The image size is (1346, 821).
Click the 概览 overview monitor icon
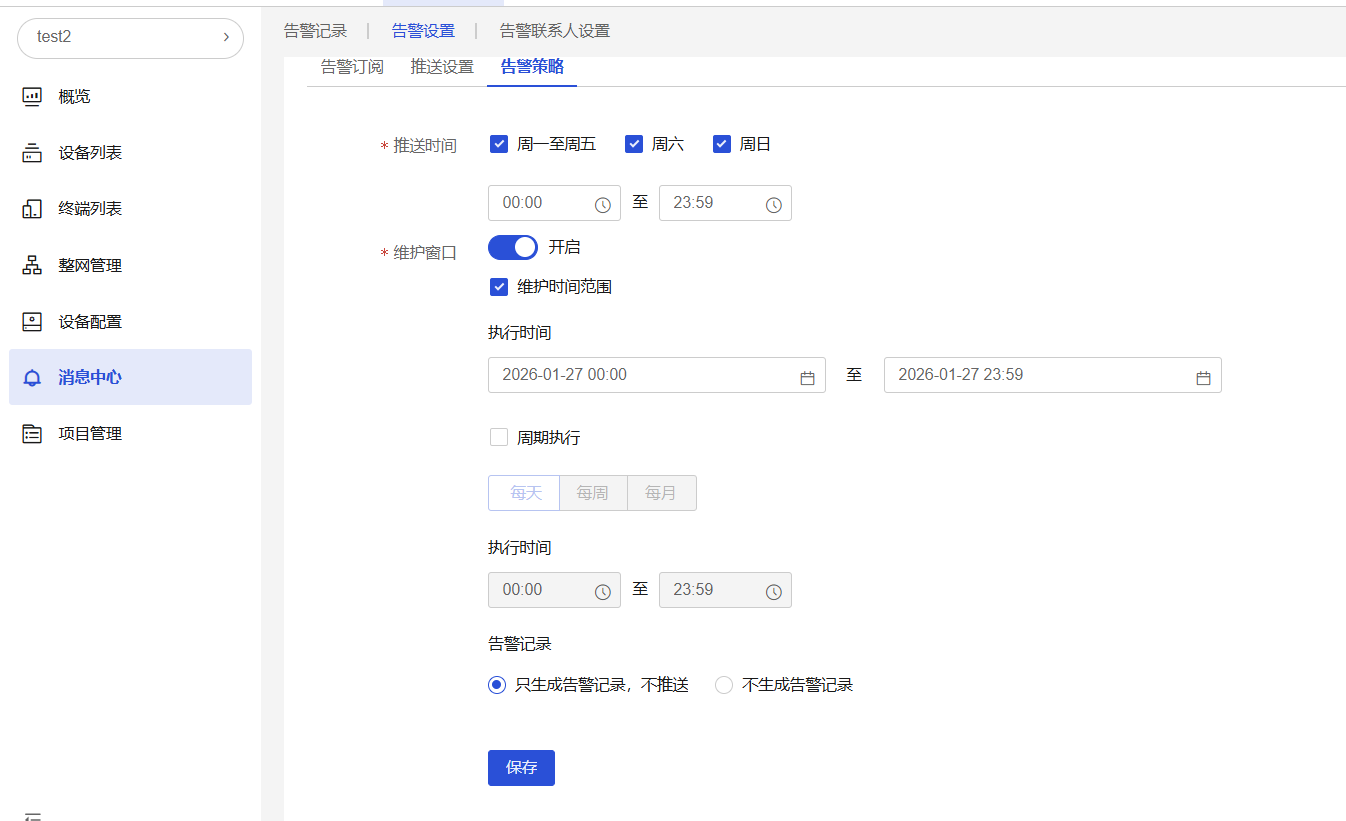tap(32, 97)
